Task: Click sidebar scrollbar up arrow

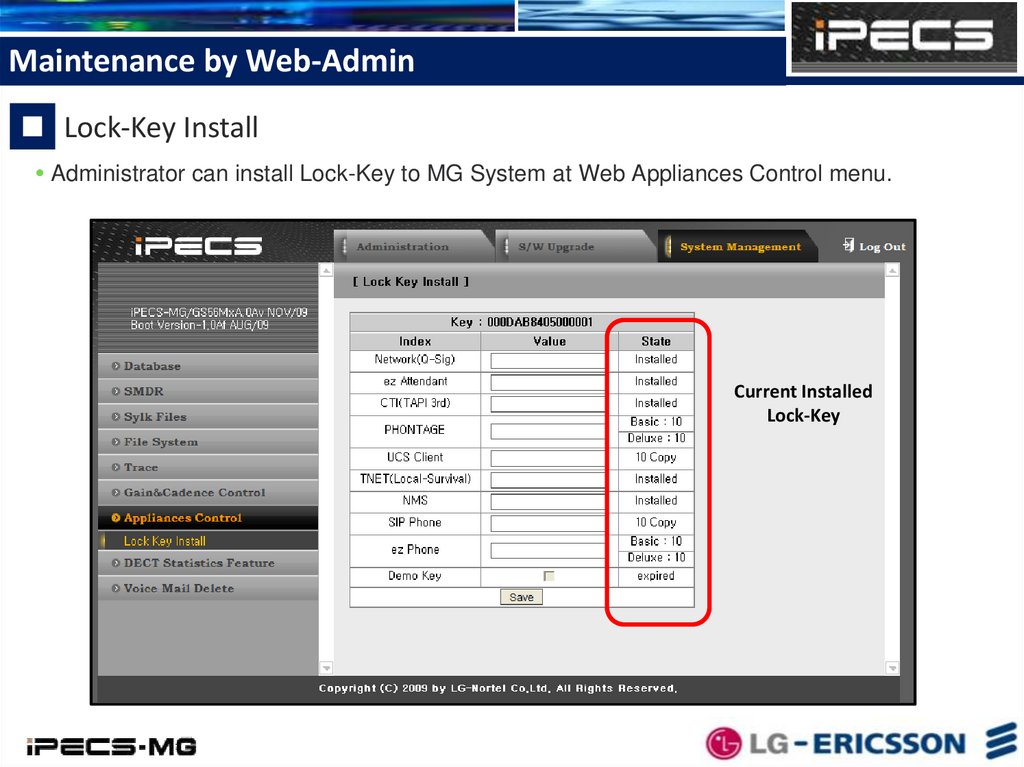Action: 327,270
